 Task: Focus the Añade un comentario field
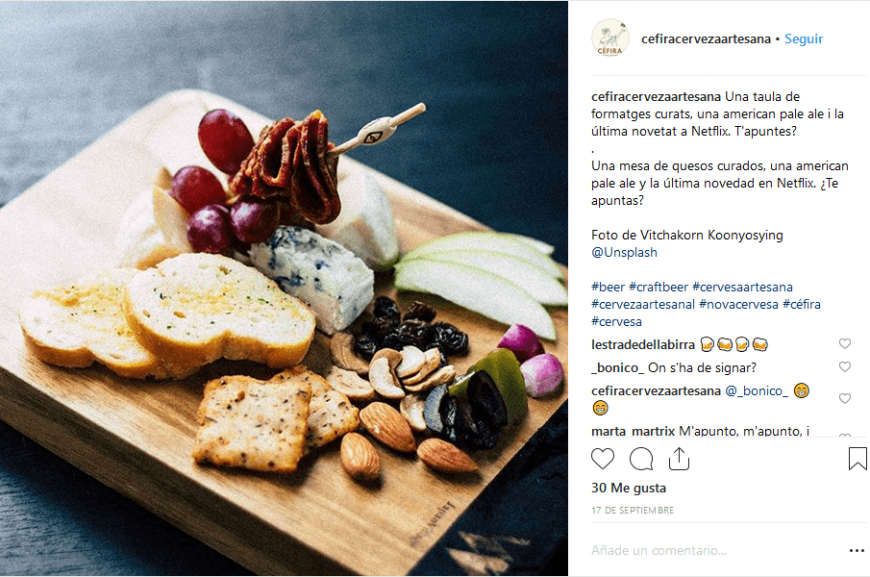[716, 550]
